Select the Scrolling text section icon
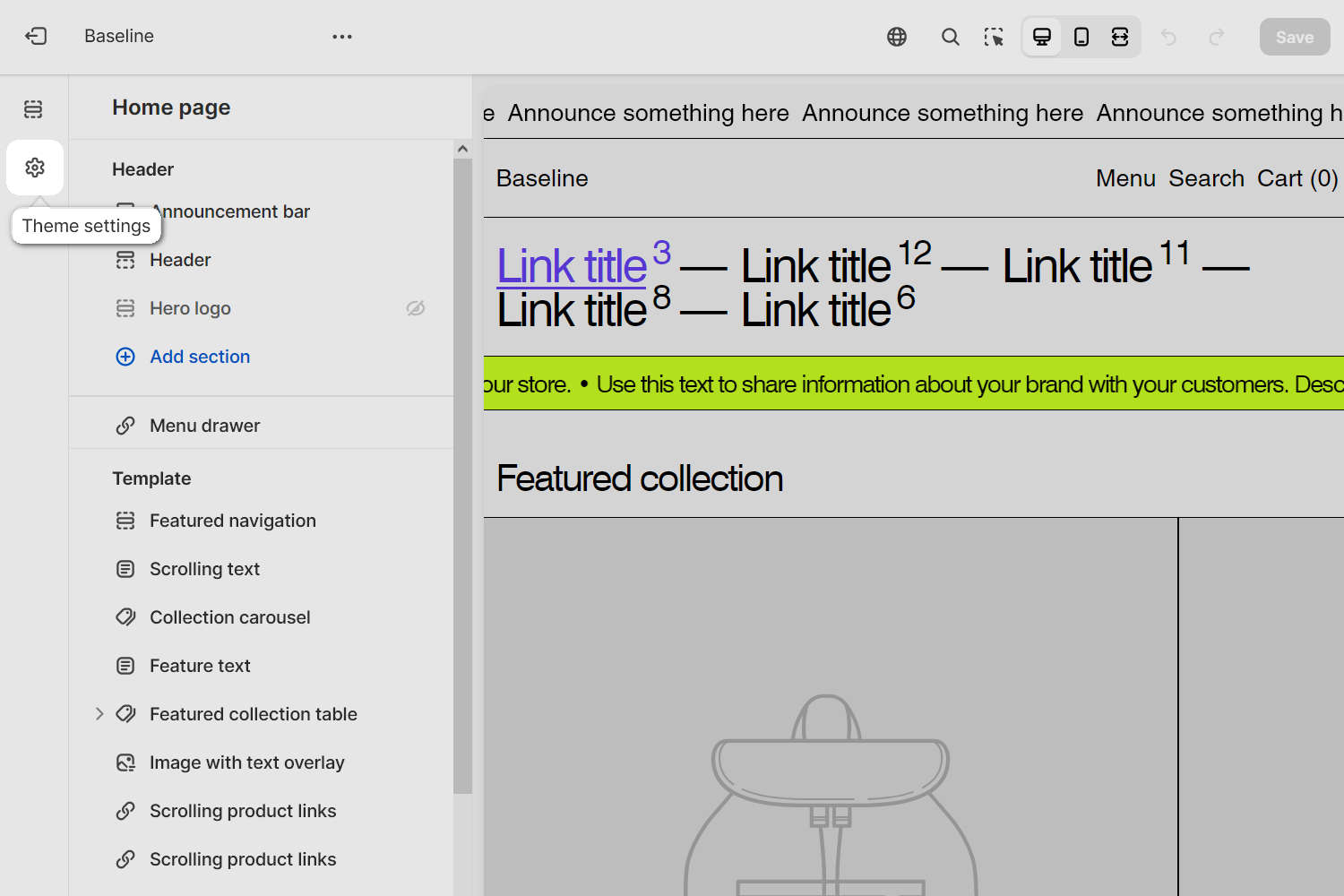The image size is (1344, 896). (125, 568)
